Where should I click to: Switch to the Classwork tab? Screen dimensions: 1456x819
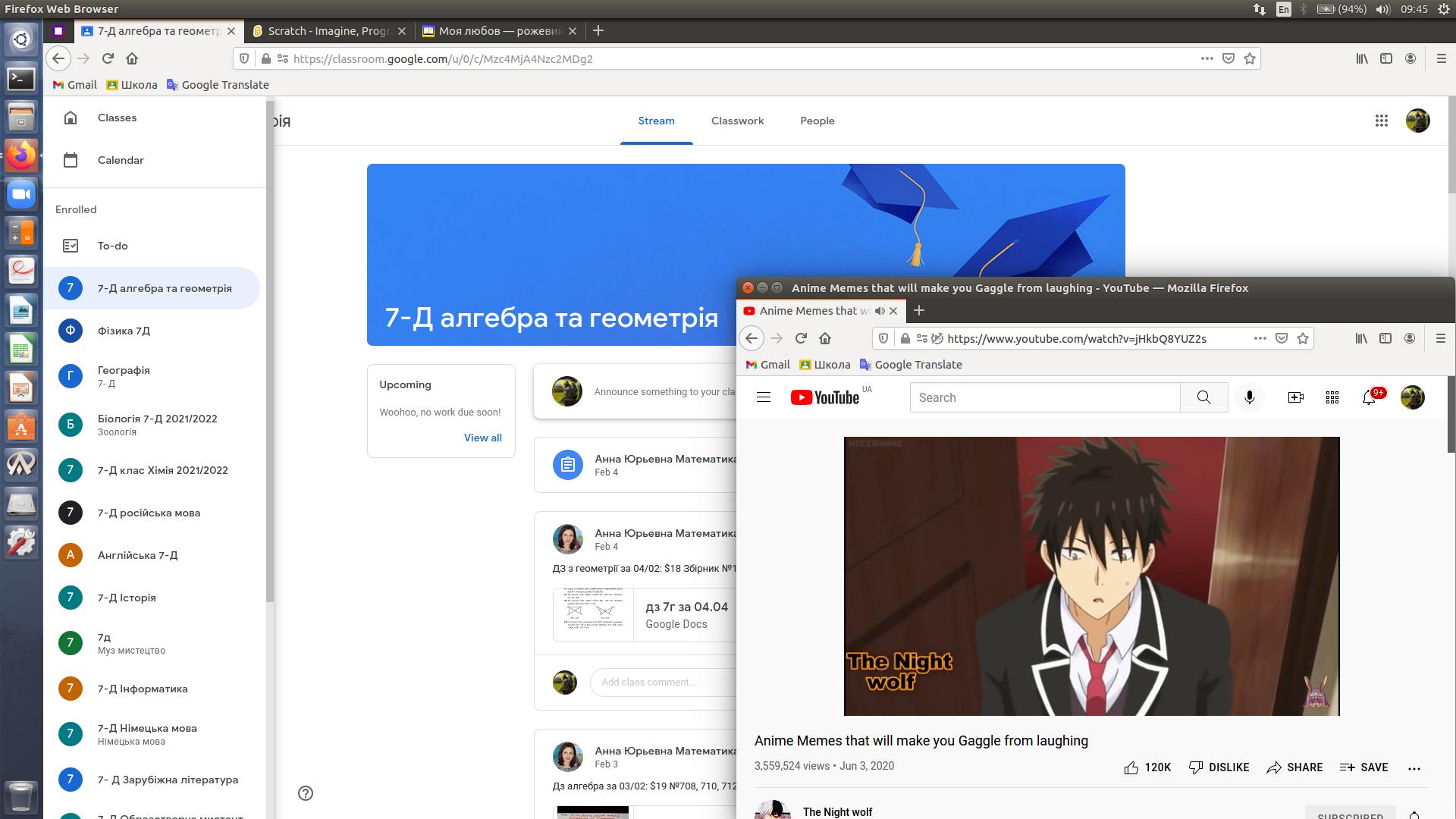[737, 121]
